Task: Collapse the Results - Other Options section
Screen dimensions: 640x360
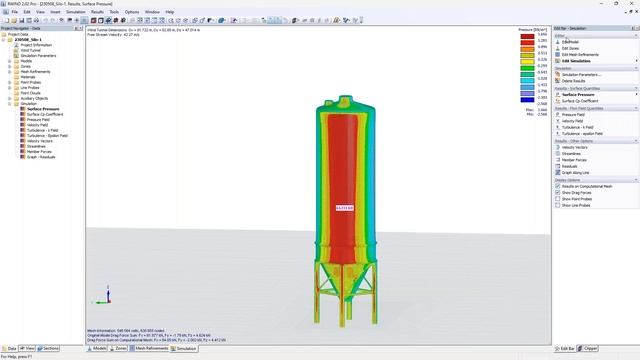Action: click(636, 141)
